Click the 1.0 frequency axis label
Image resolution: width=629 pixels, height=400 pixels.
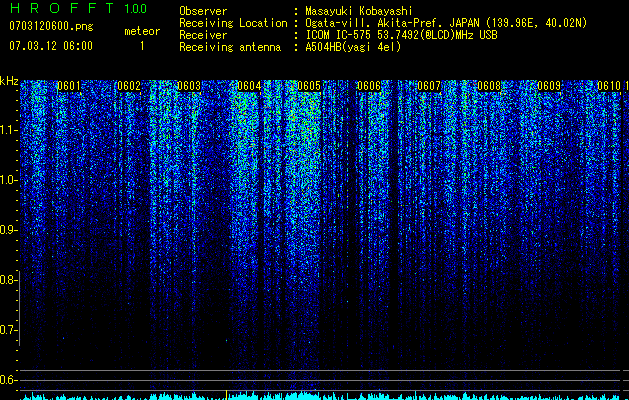pos(8,180)
